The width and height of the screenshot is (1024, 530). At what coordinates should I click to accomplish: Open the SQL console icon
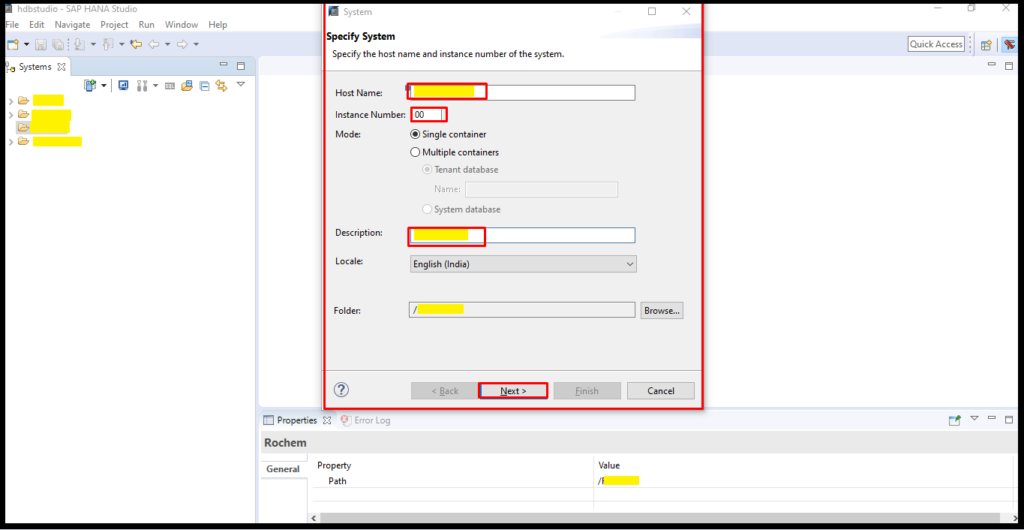[170, 86]
